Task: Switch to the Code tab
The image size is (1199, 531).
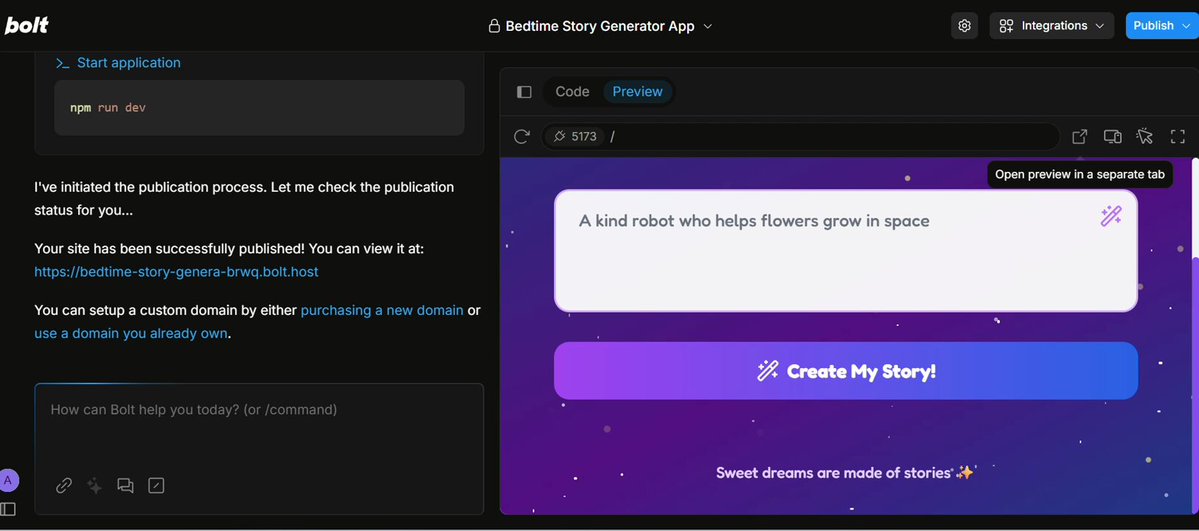Action: (x=572, y=92)
